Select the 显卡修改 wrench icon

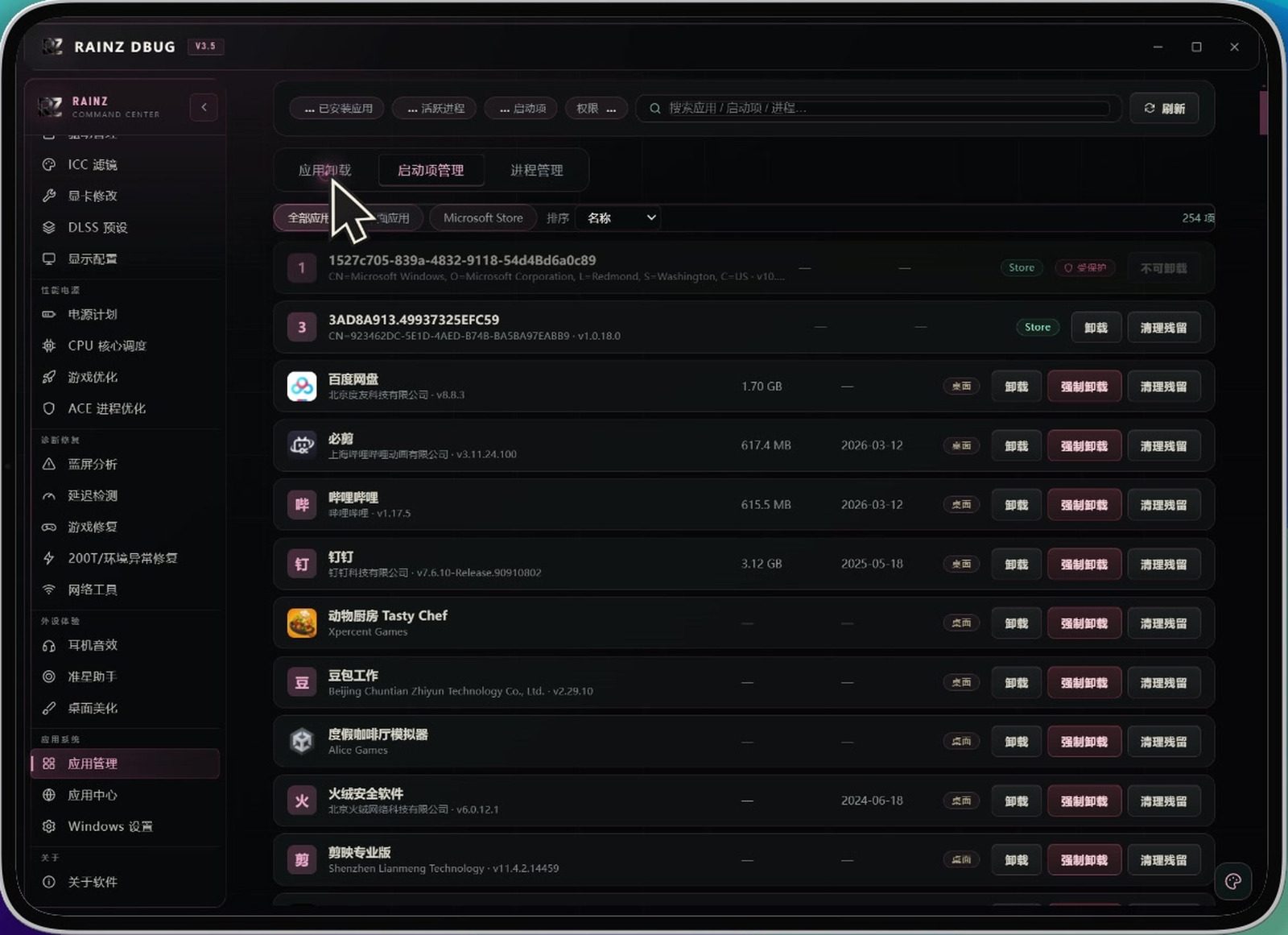point(49,196)
